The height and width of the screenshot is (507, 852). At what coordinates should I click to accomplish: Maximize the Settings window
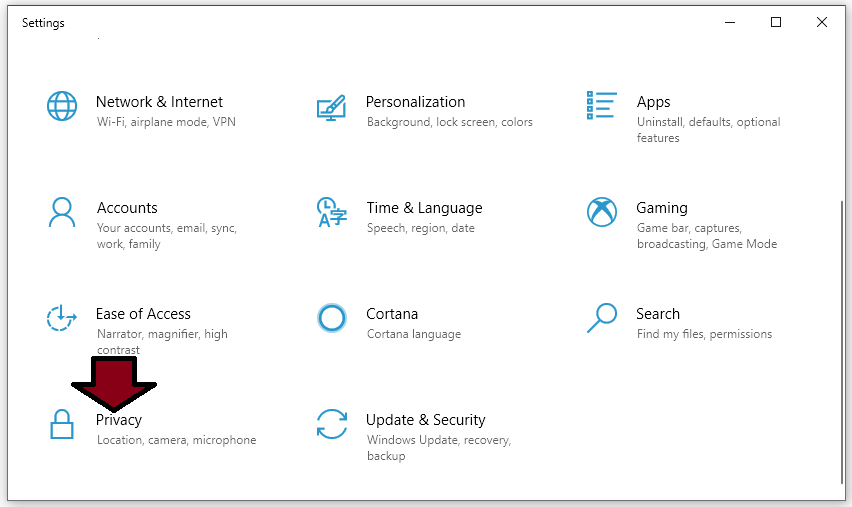pos(776,22)
